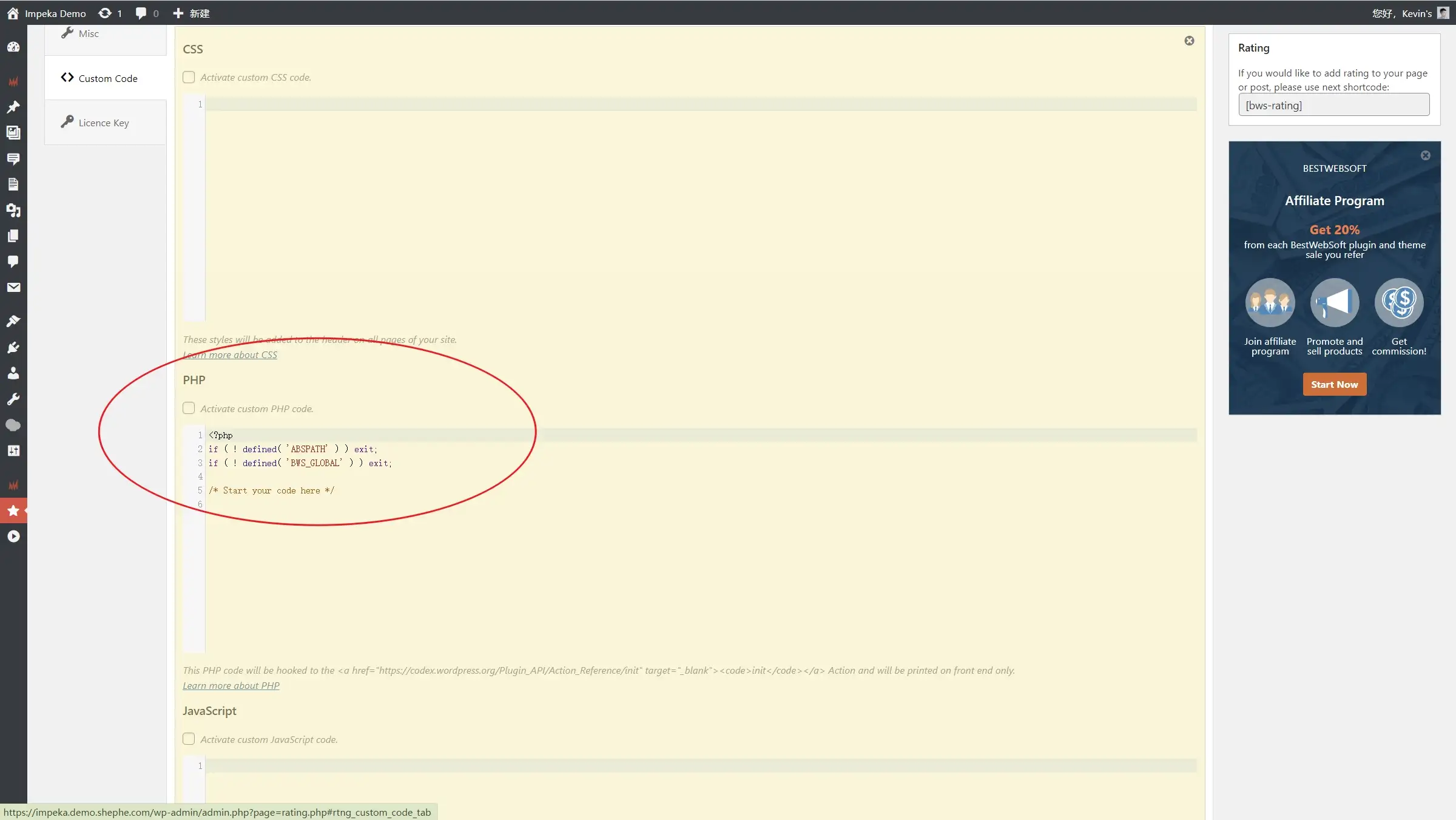
Task: Open Users person icon in sidebar
Action: (13, 373)
